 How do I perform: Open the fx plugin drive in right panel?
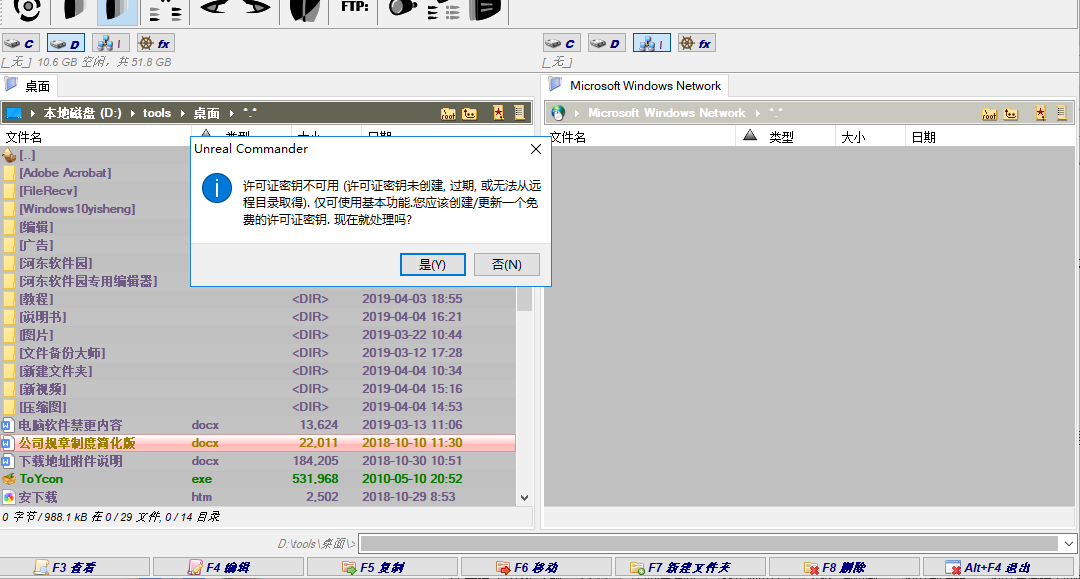pyautogui.click(x=696, y=43)
